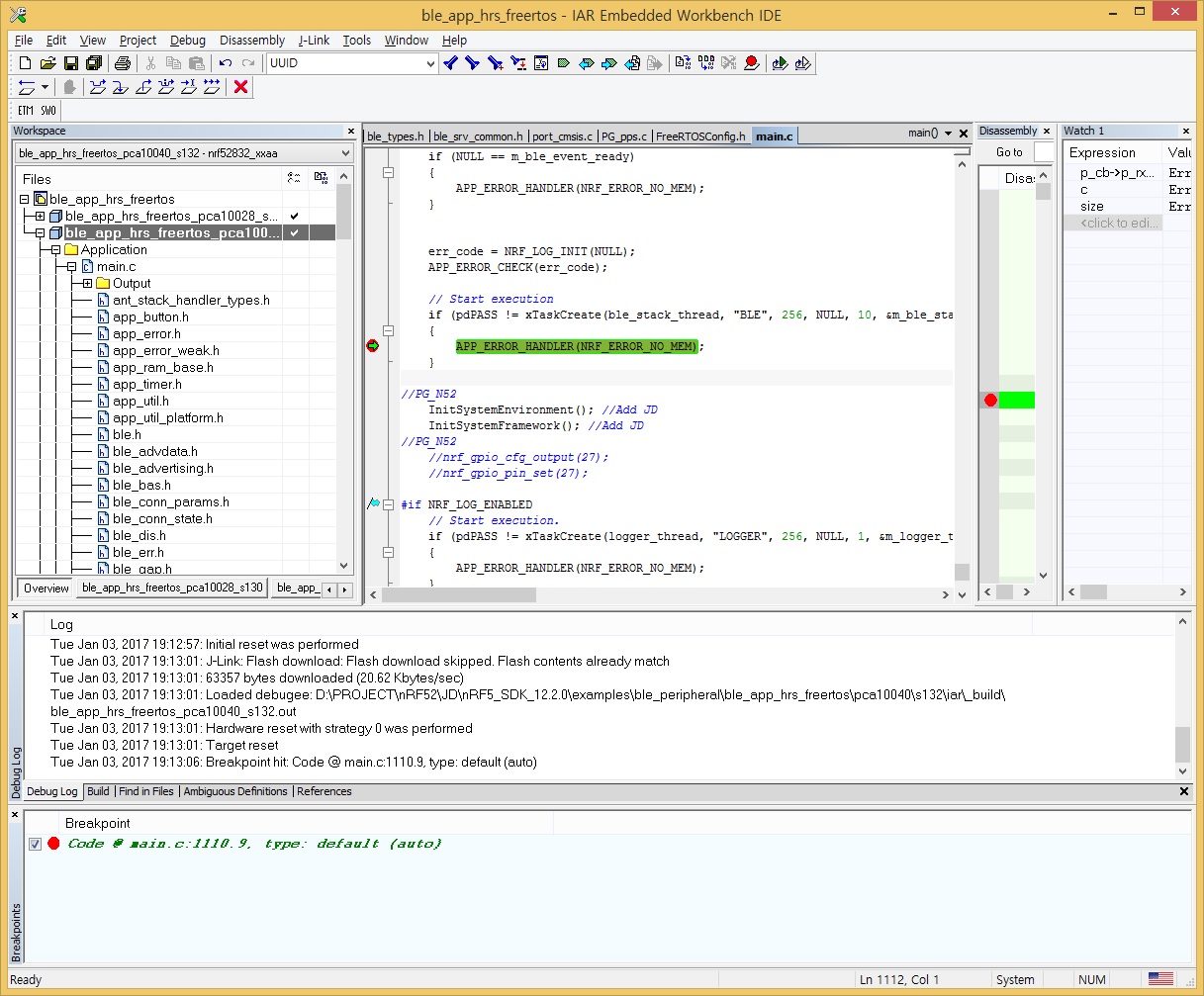Click the click-to-edit Watch expression cell
The height and width of the screenshot is (996, 1204).
pos(1118,223)
